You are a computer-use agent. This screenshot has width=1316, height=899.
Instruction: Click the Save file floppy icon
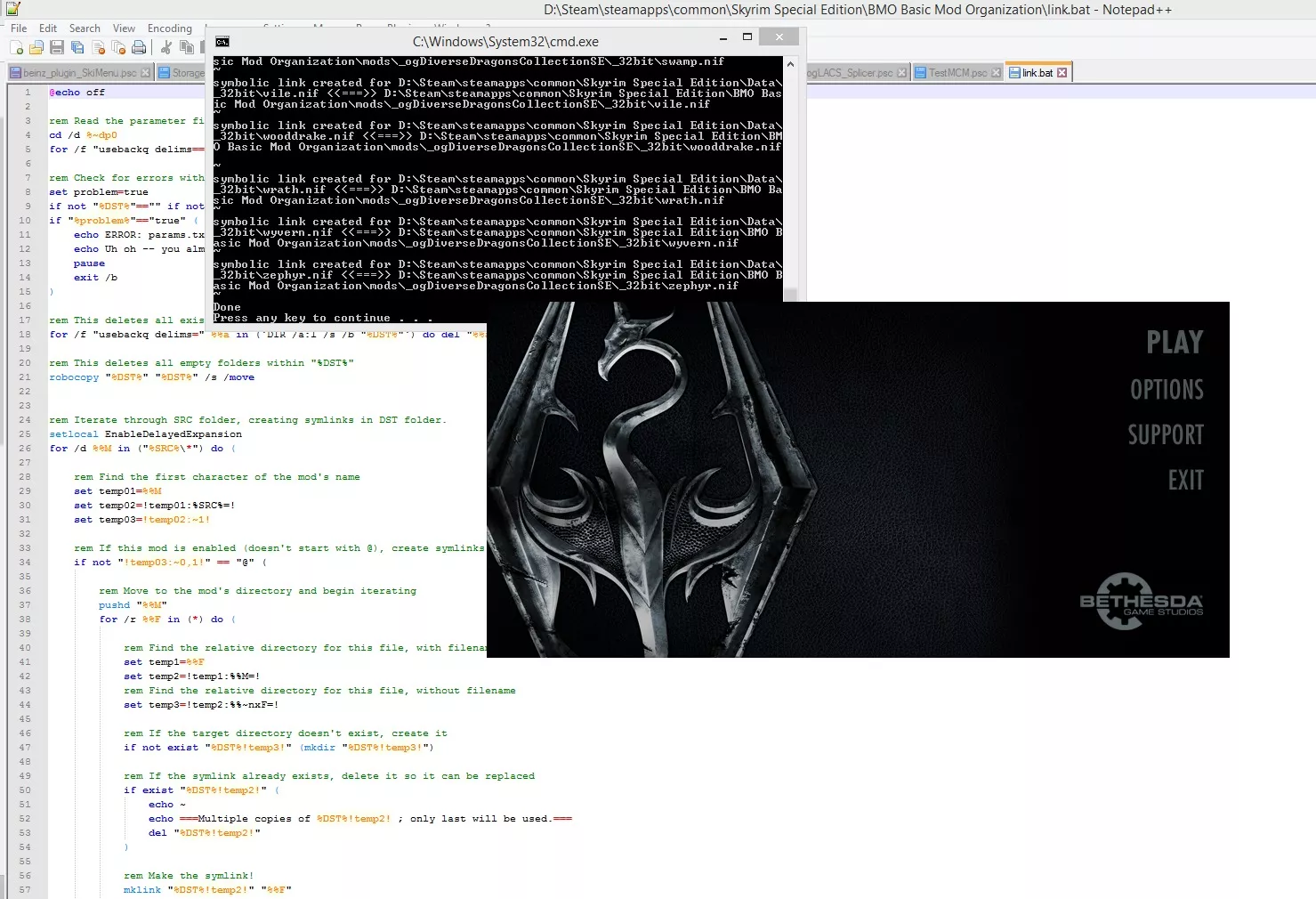57,48
